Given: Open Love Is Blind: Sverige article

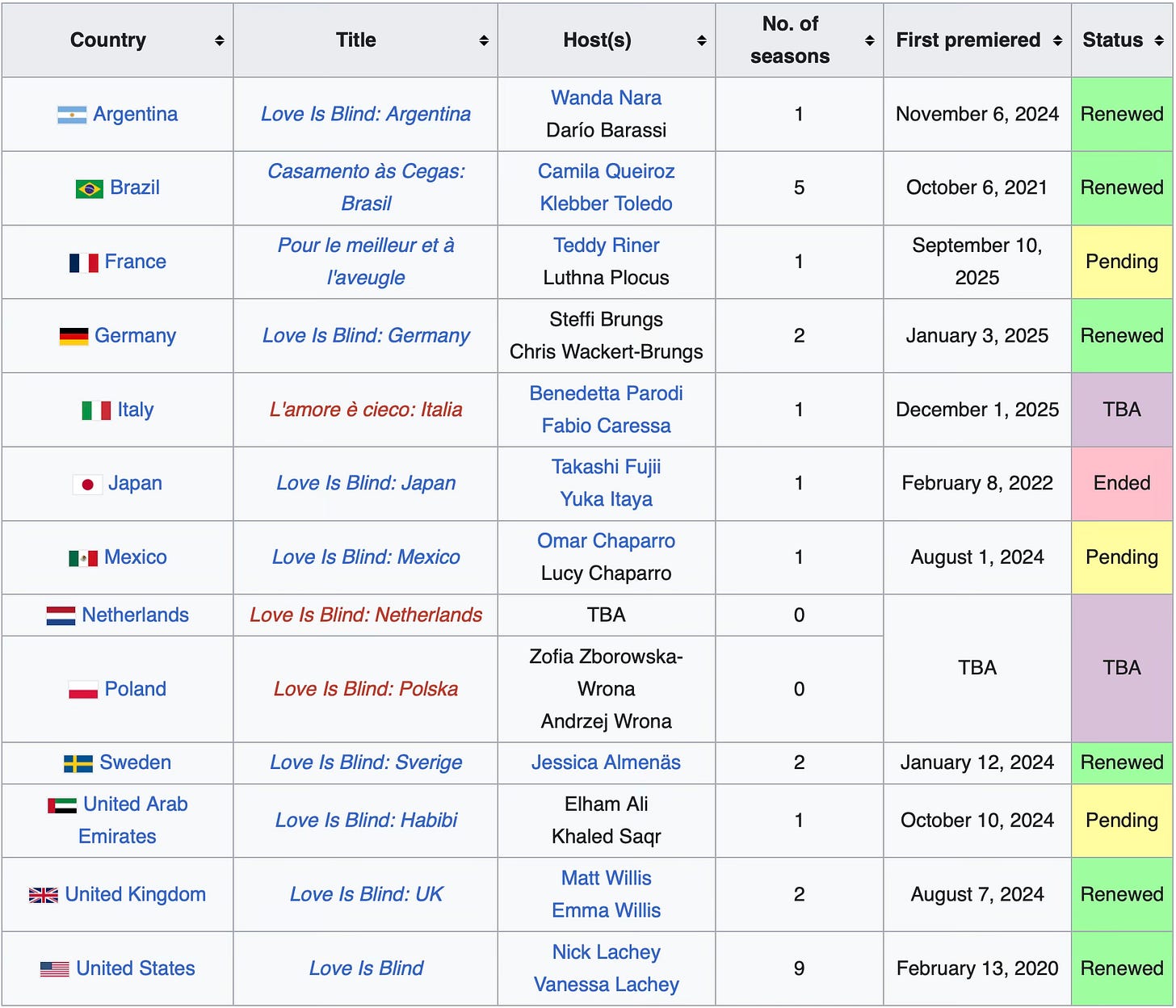Looking at the screenshot, I should (366, 762).
